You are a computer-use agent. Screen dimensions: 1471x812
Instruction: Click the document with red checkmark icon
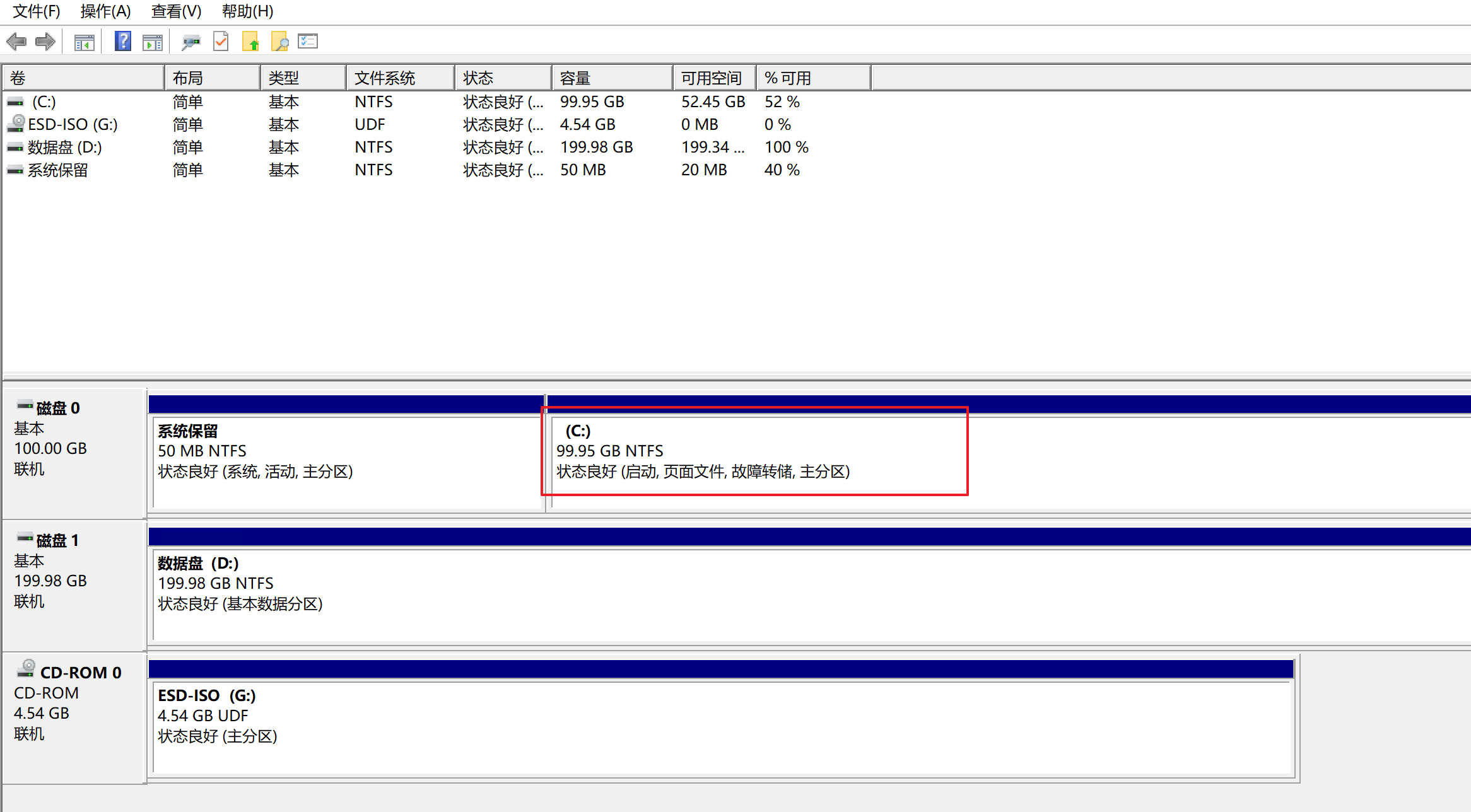[x=221, y=42]
